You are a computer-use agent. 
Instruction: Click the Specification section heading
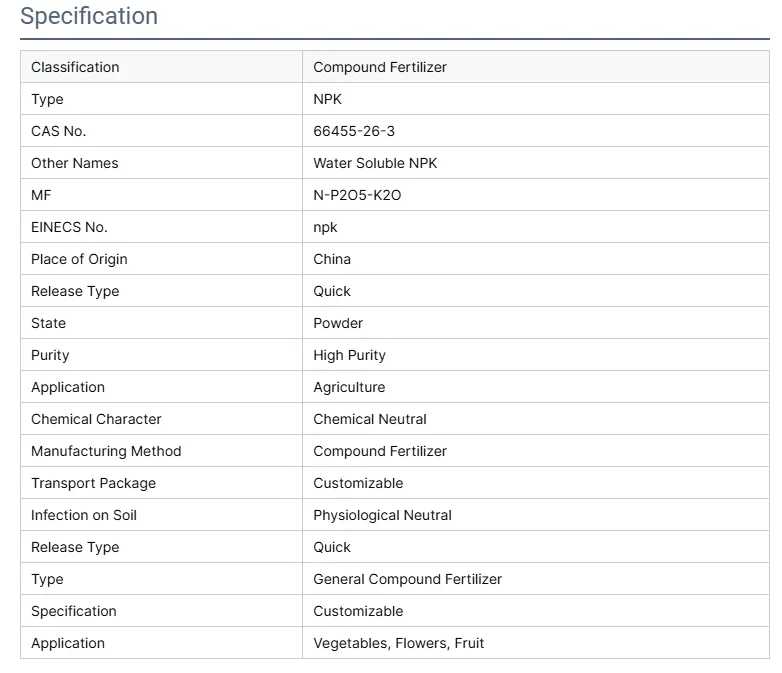[89, 17]
